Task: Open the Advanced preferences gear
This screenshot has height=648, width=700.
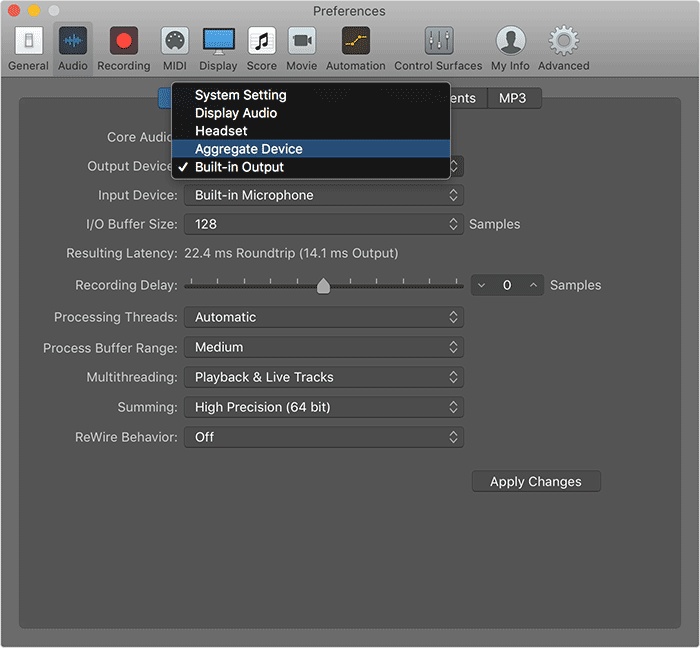Action: [x=564, y=48]
